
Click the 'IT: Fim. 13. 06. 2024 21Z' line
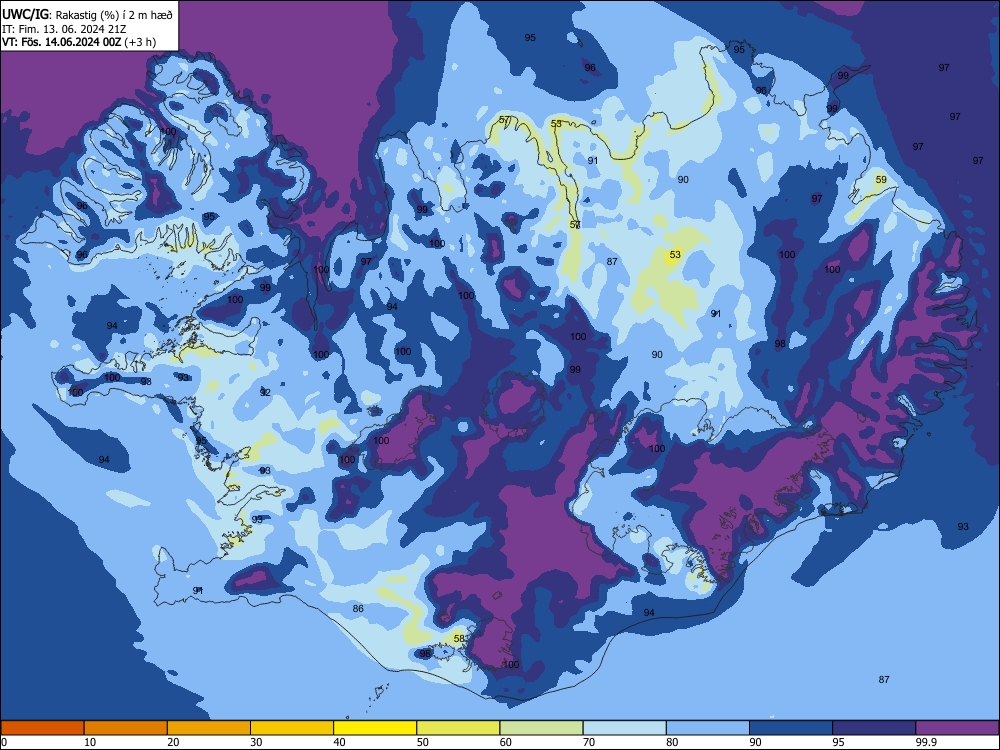click(64, 29)
